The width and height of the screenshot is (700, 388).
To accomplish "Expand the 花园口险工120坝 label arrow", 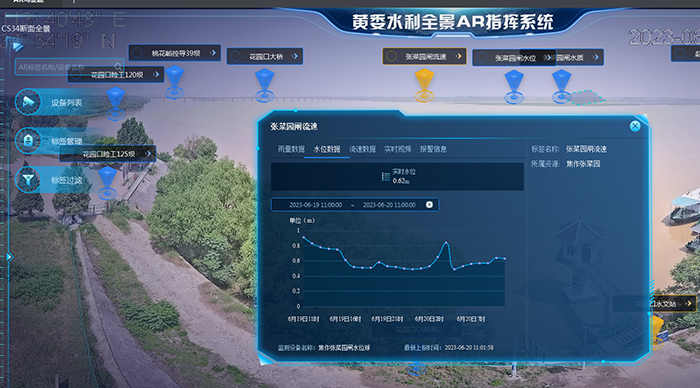I will (156, 74).
